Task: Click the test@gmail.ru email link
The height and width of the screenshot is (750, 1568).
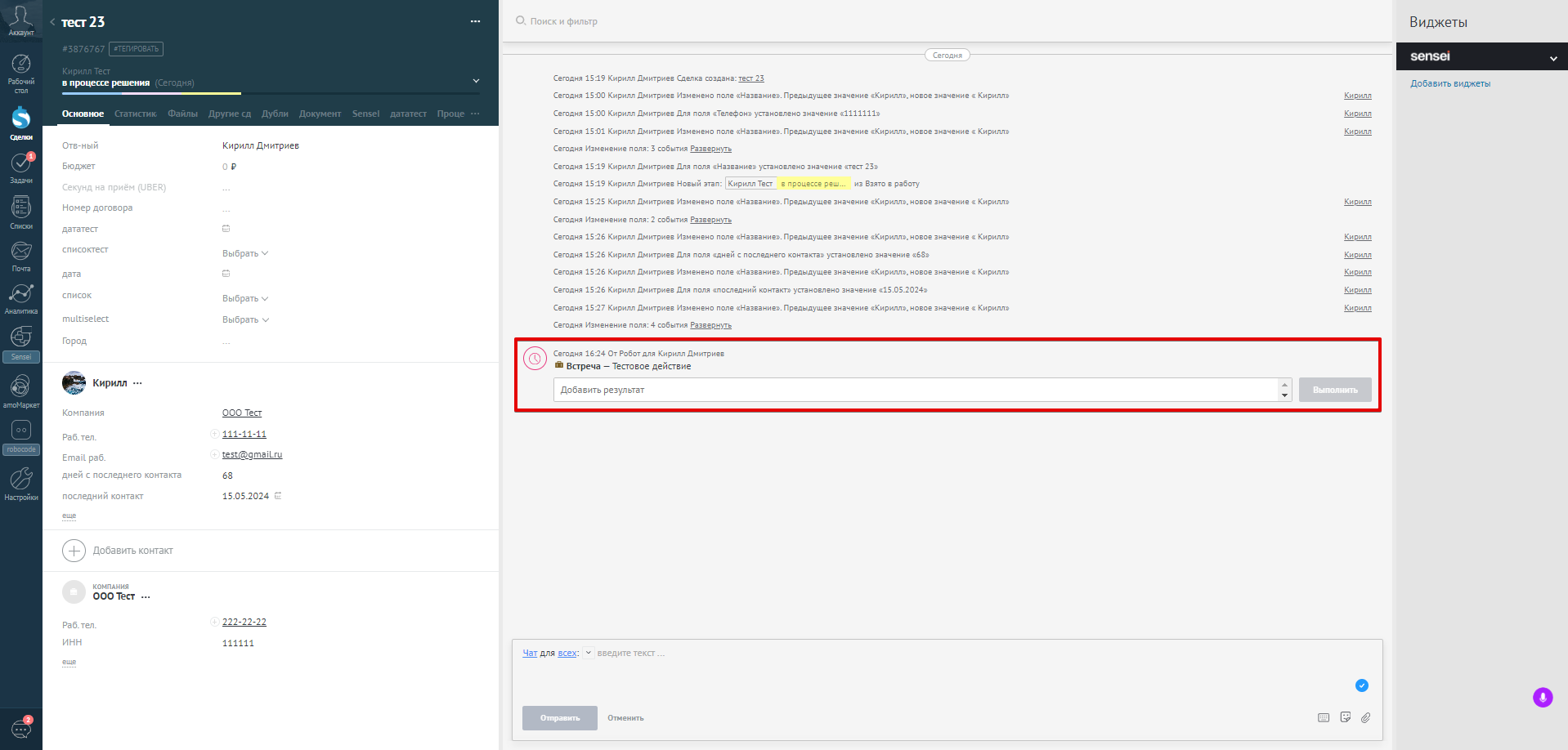Action: 252,454
